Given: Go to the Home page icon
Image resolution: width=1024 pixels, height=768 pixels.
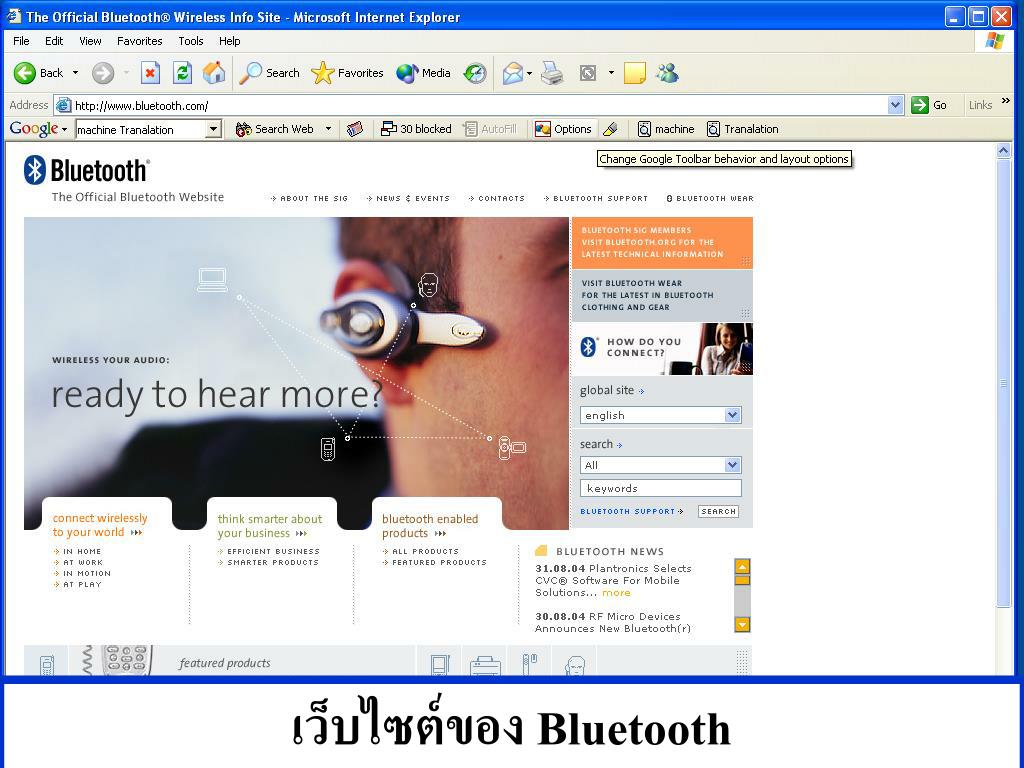Looking at the screenshot, I should pos(214,73).
